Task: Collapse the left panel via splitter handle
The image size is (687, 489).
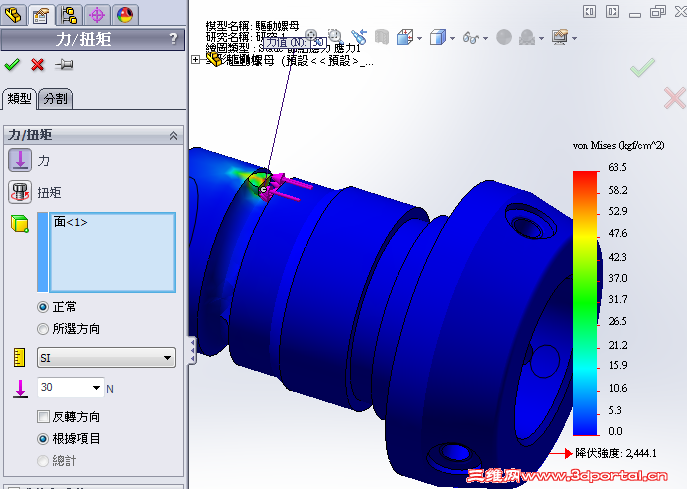Action: [x=192, y=351]
